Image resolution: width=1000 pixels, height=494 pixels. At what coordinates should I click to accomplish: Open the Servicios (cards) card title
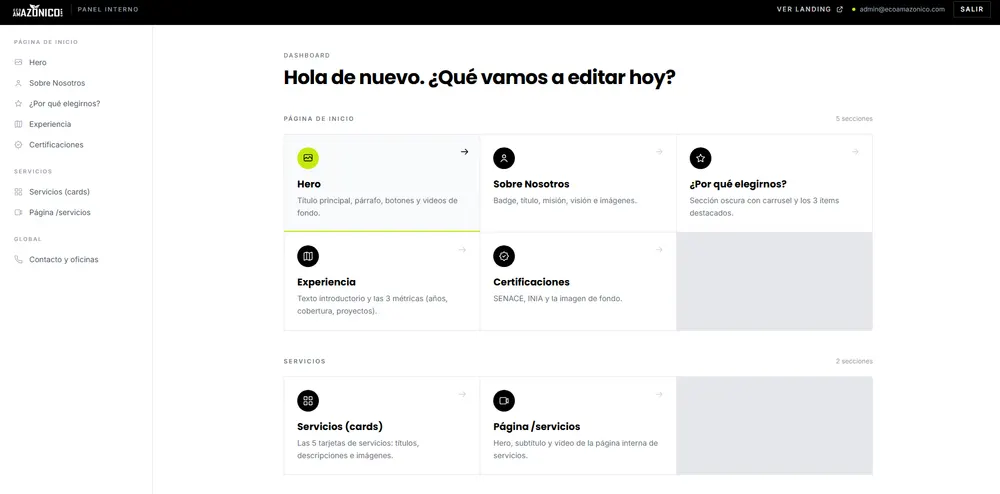click(340, 427)
